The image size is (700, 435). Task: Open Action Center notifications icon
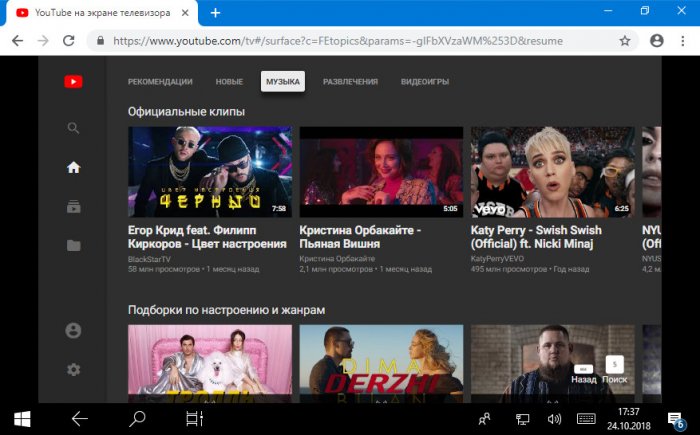point(676,420)
